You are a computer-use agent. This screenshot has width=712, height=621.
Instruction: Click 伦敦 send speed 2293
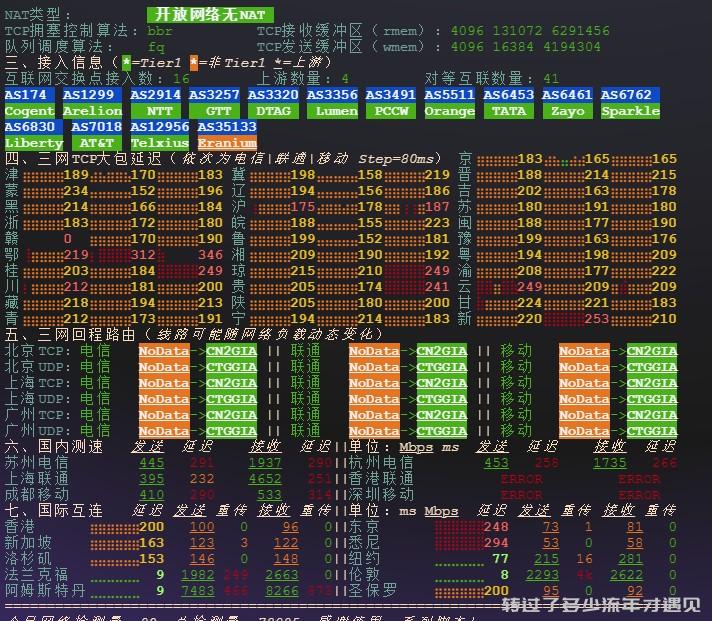click(x=542, y=575)
